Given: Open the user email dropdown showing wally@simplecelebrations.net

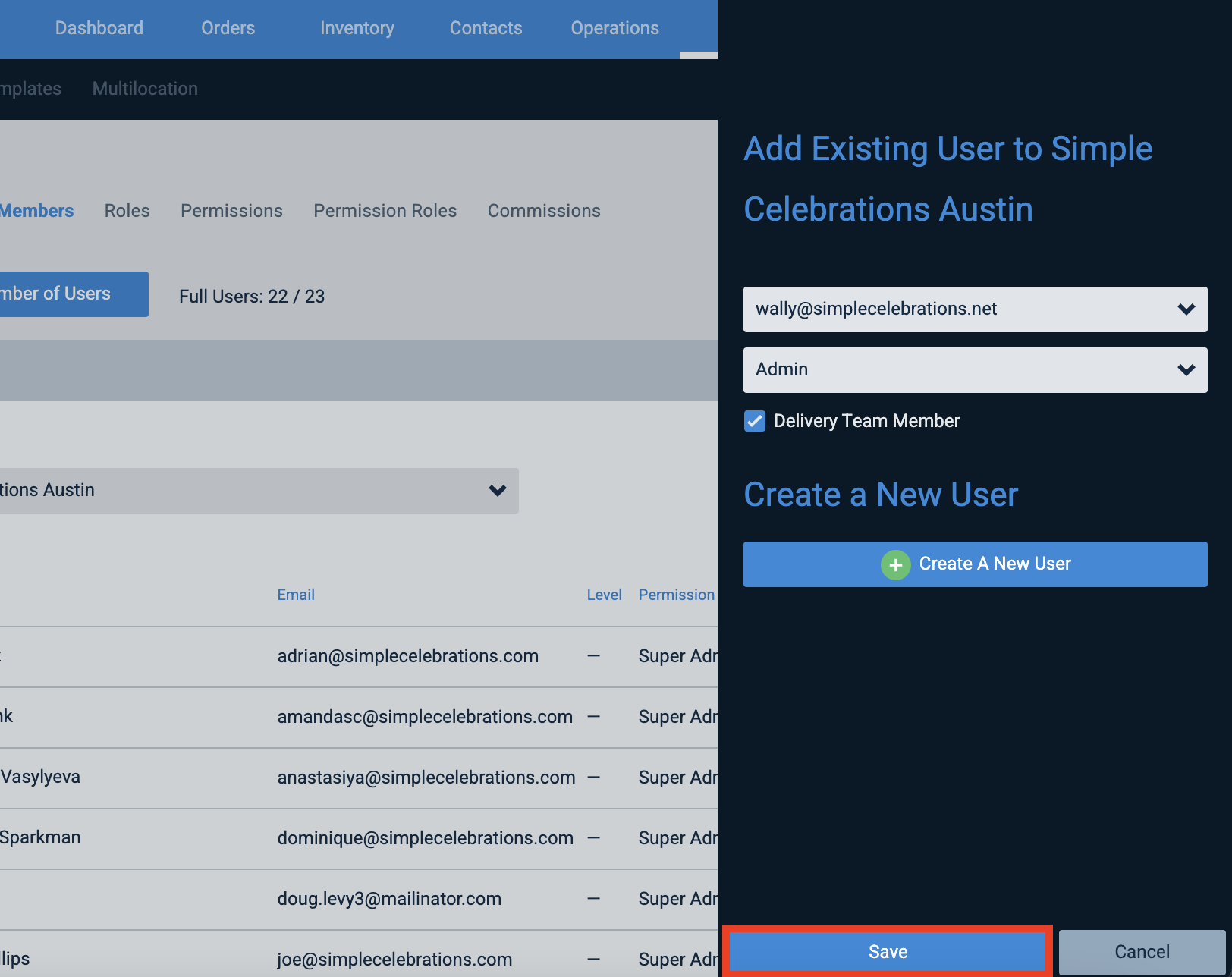Looking at the screenshot, I should pyautogui.click(x=975, y=309).
